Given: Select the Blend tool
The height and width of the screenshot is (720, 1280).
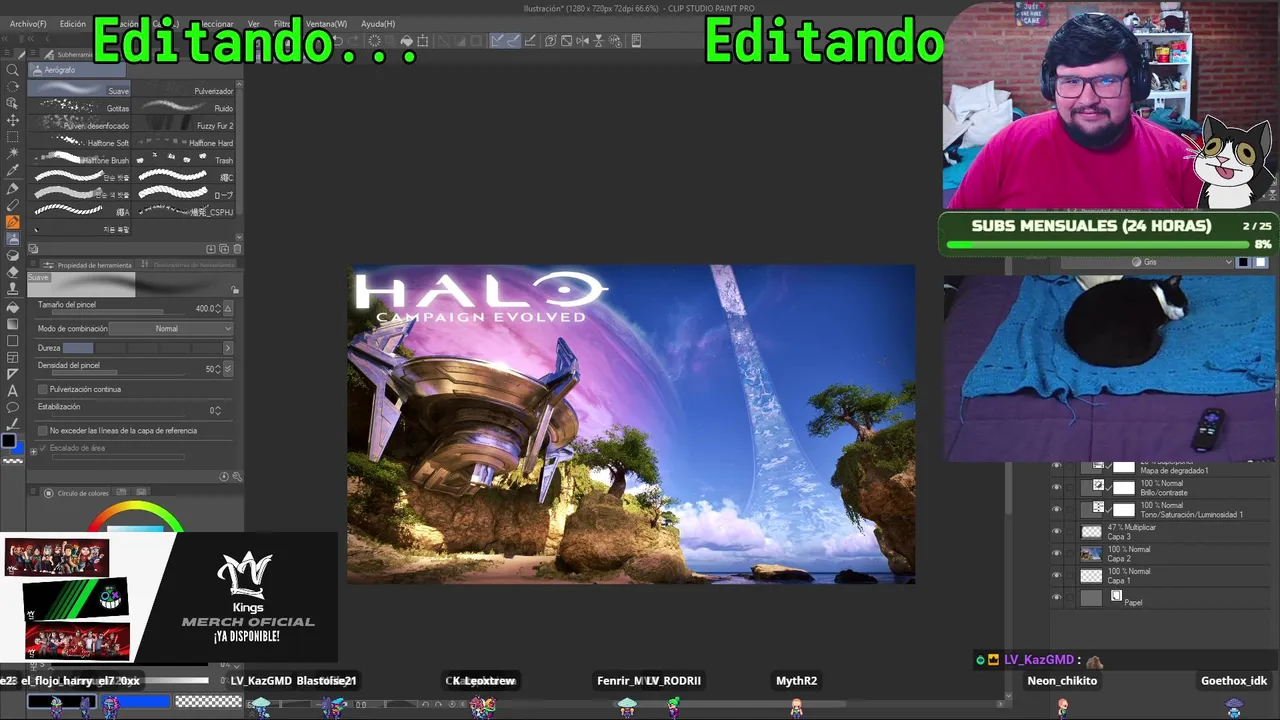Looking at the screenshot, I should 13,256.
